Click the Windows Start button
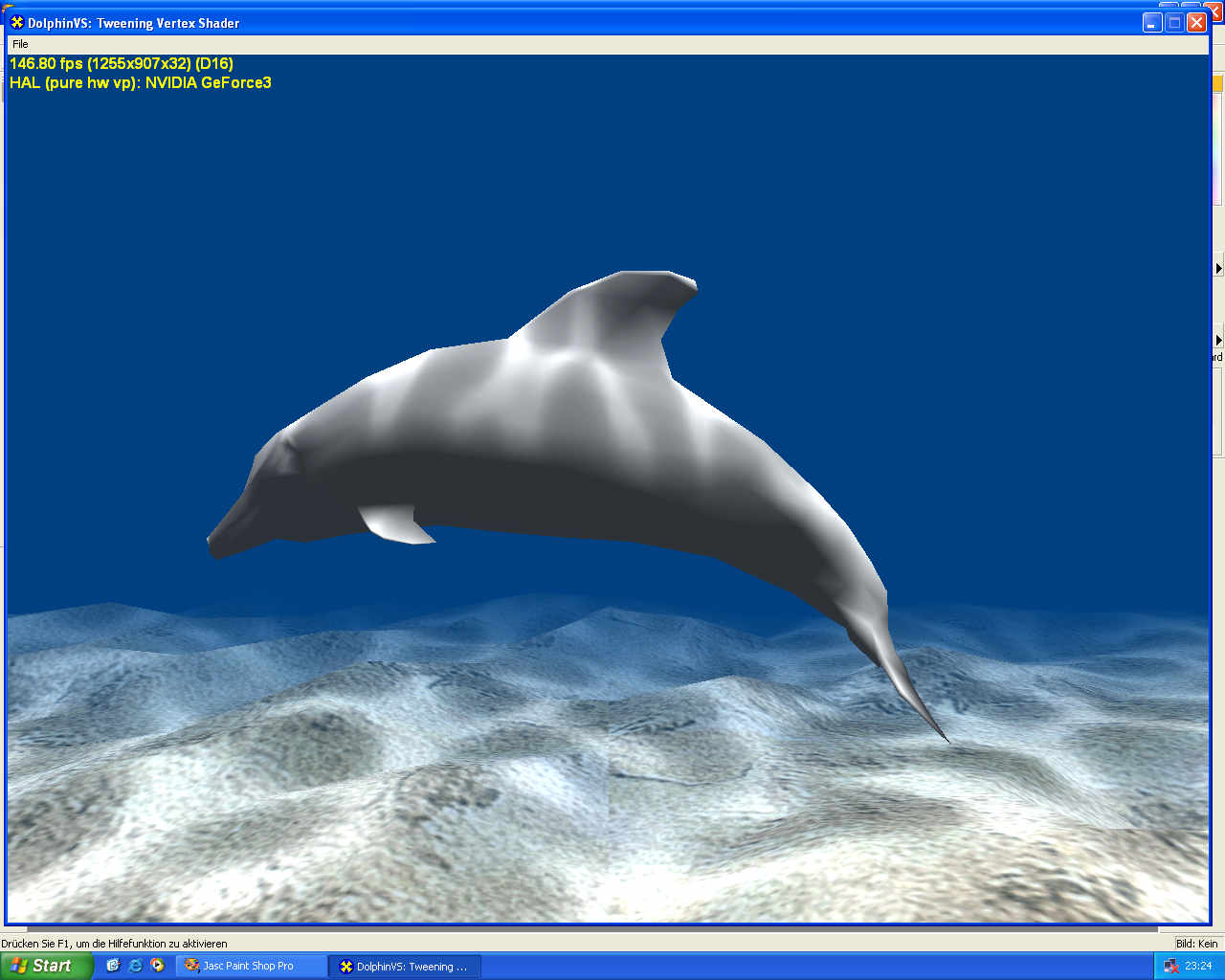 (x=46, y=966)
